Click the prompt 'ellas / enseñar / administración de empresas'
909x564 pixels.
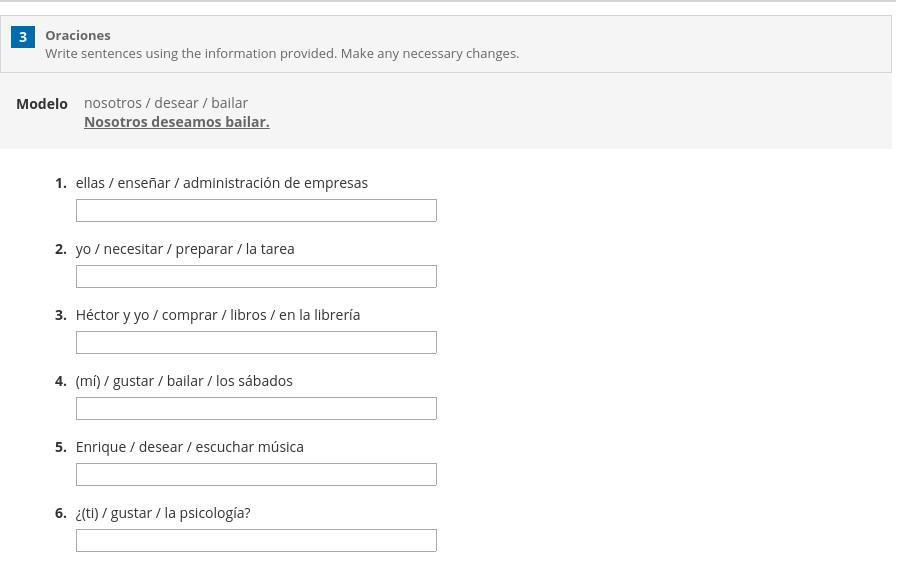point(222,183)
